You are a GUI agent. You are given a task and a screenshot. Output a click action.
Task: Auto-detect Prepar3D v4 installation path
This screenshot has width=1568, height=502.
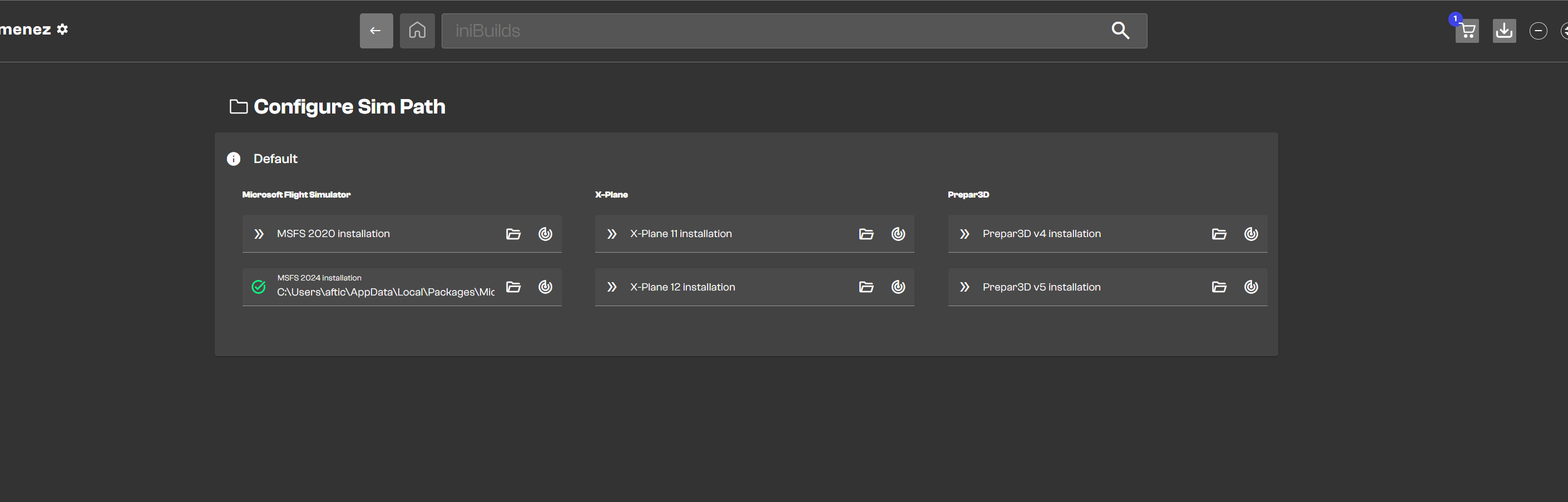point(1252,234)
